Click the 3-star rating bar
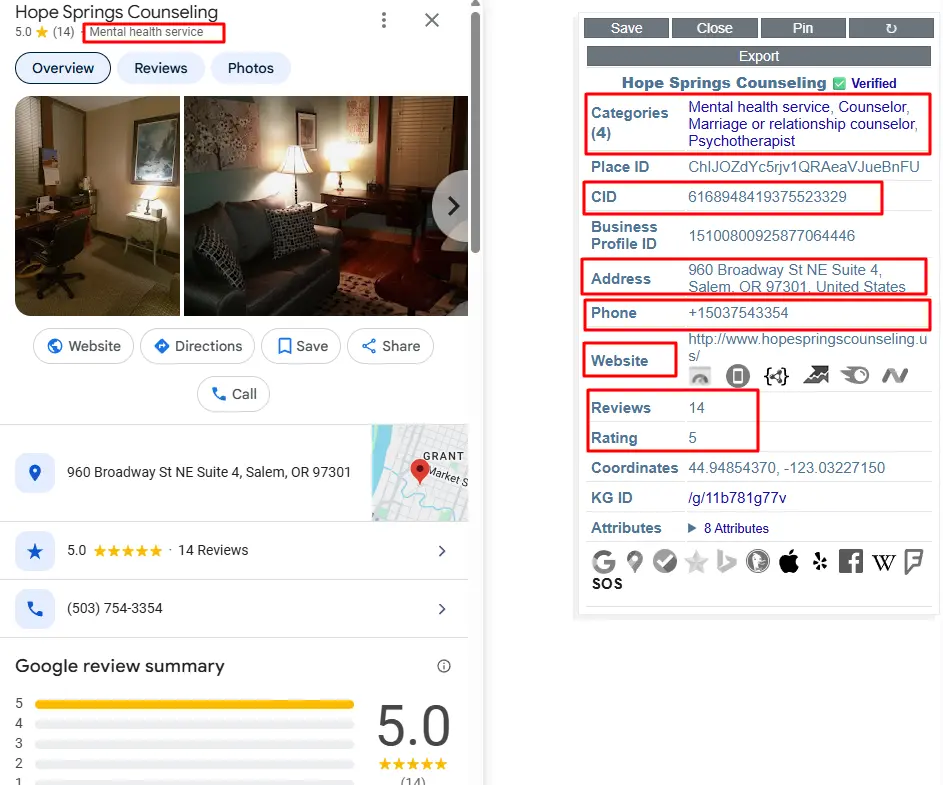943x785 pixels. (194, 744)
